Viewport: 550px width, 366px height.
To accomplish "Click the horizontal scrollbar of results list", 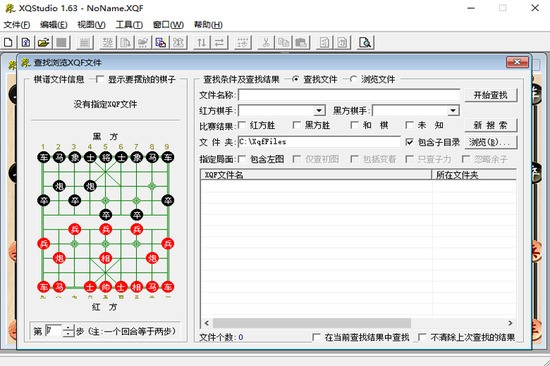I will (x=358, y=323).
